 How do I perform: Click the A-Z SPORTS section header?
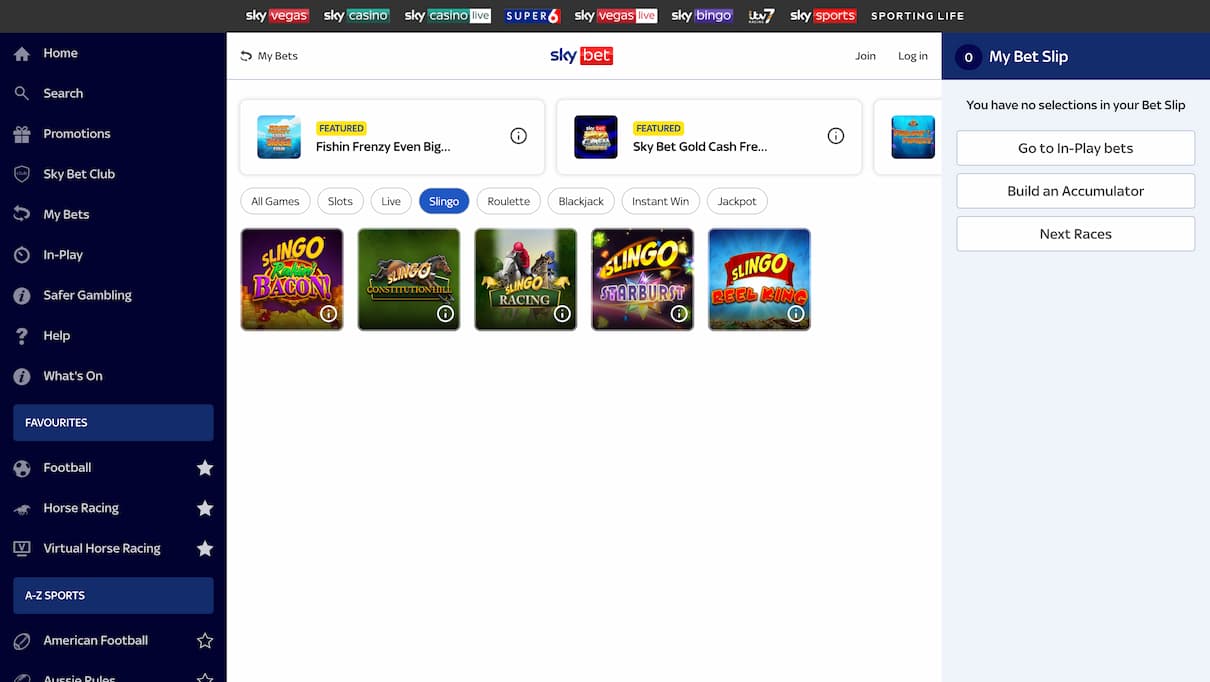[113, 596]
